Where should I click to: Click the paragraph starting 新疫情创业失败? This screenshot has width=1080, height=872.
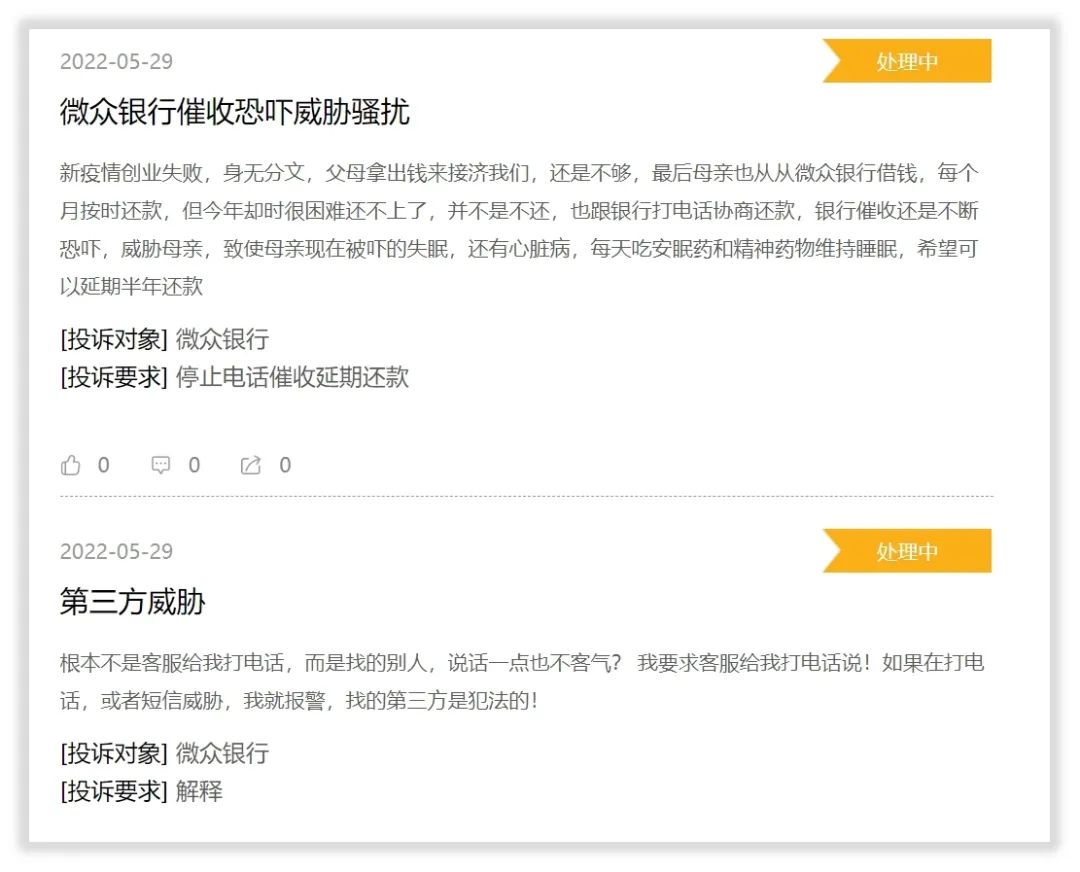pos(519,229)
